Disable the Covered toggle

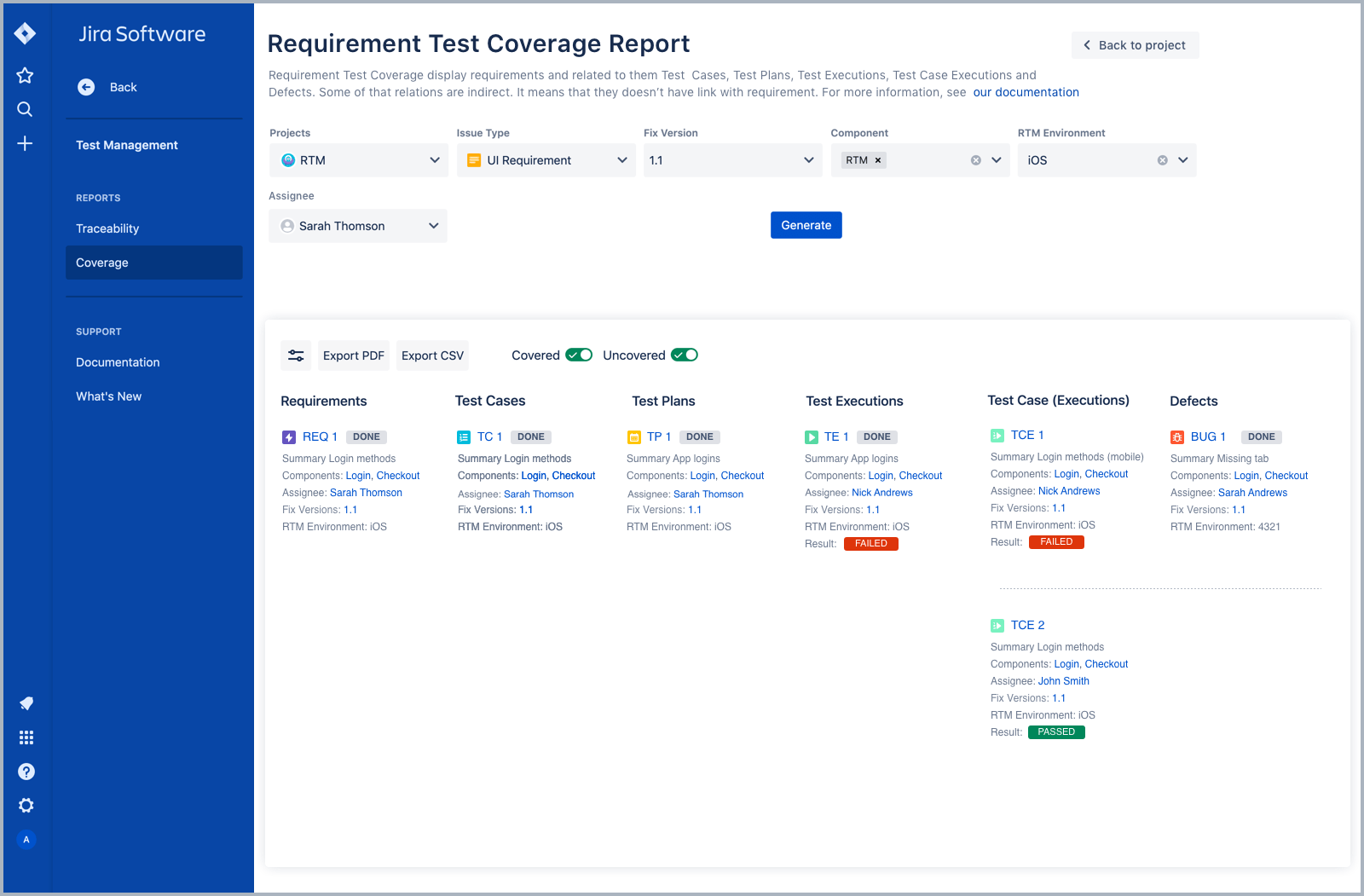click(579, 355)
